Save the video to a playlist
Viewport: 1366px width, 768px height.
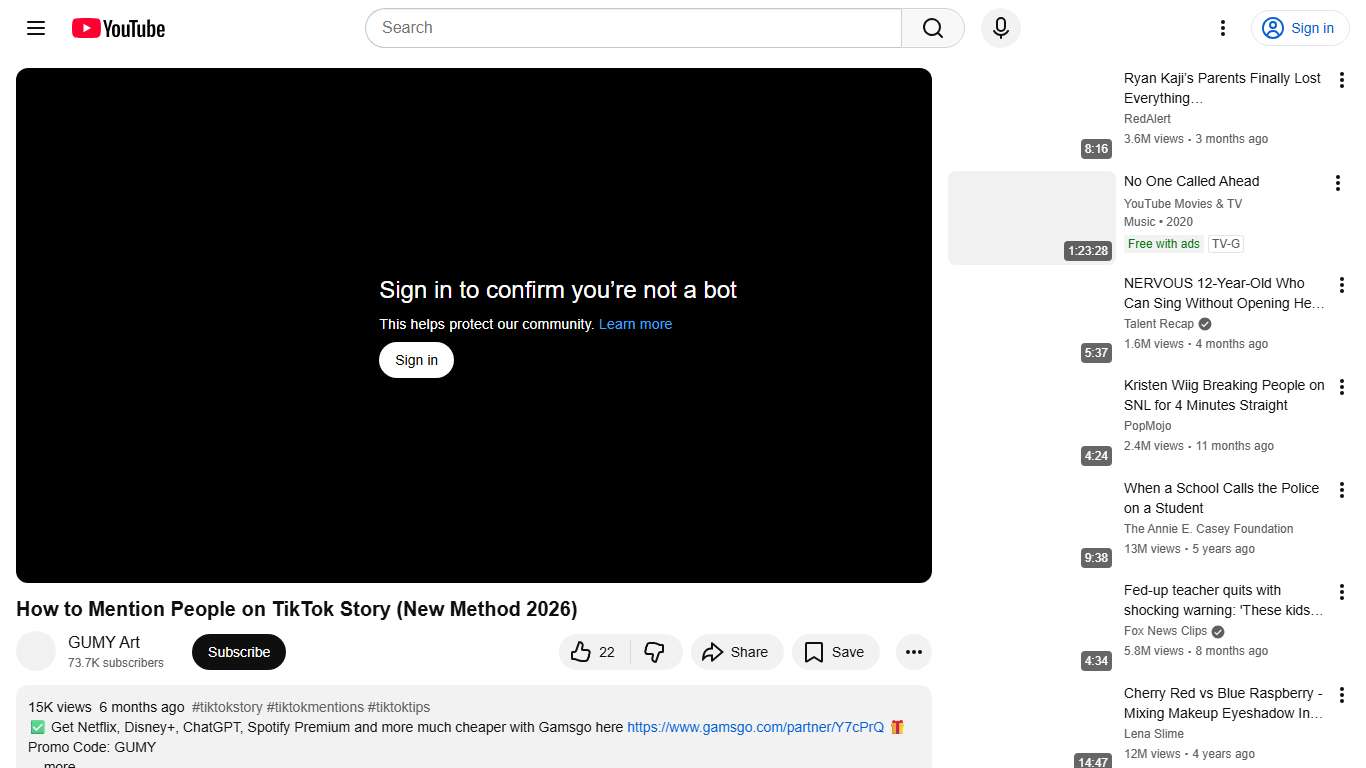835,651
